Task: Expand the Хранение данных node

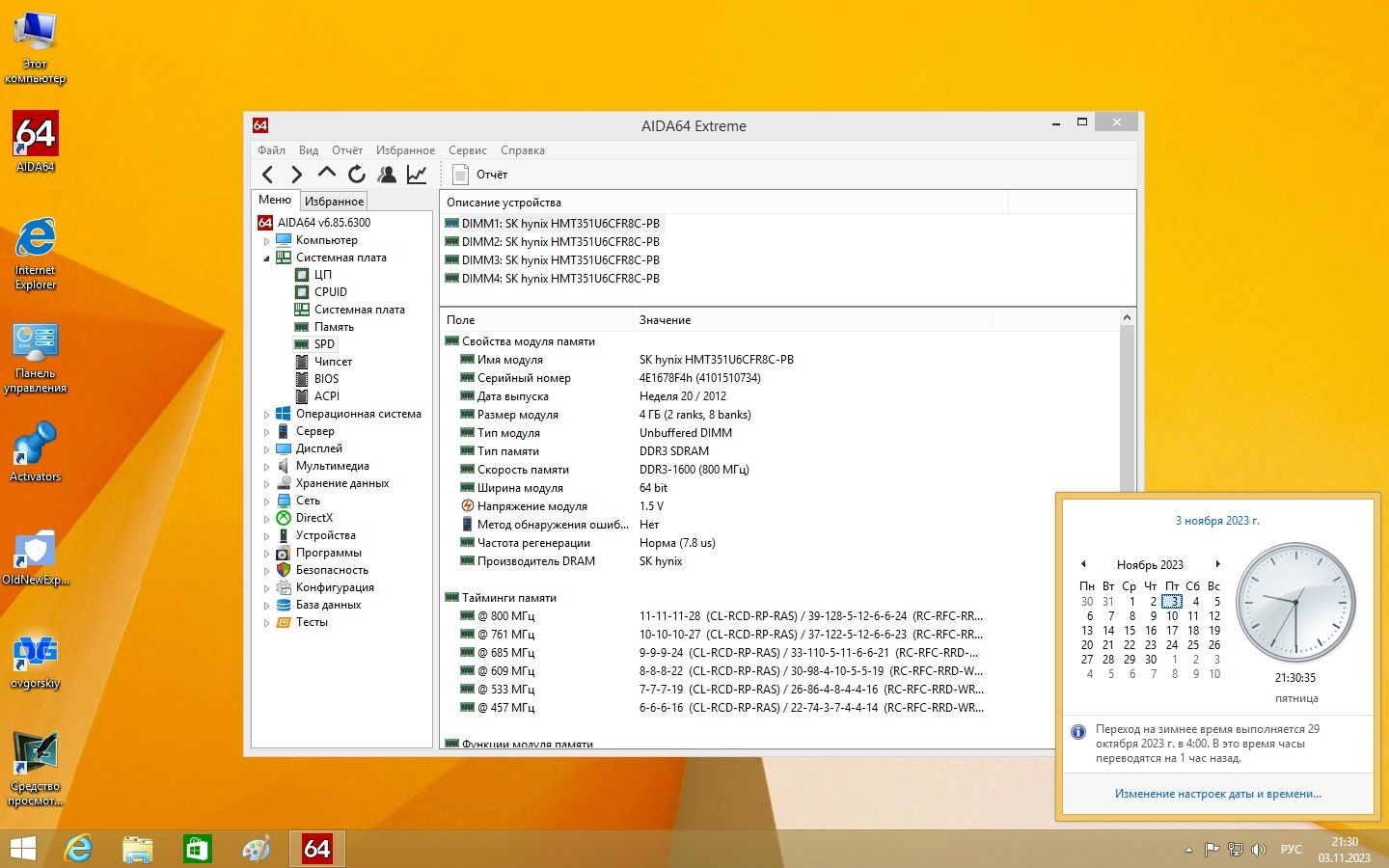Action: [x=267, y=484]
